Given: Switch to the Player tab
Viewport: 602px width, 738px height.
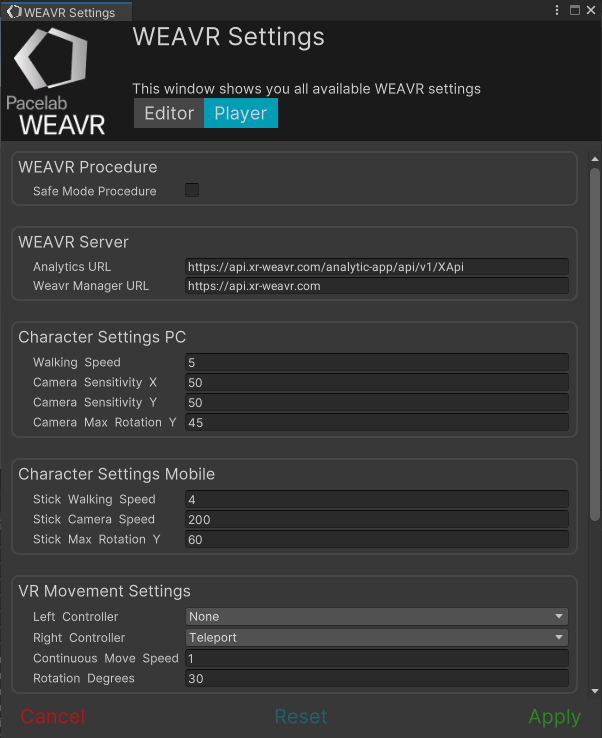Looking at the screenshot, I should (241, 113).
